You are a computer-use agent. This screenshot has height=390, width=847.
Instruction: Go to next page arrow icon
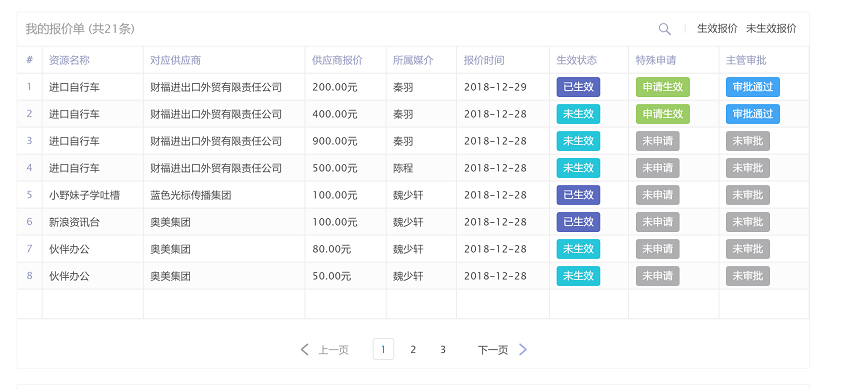522,349
